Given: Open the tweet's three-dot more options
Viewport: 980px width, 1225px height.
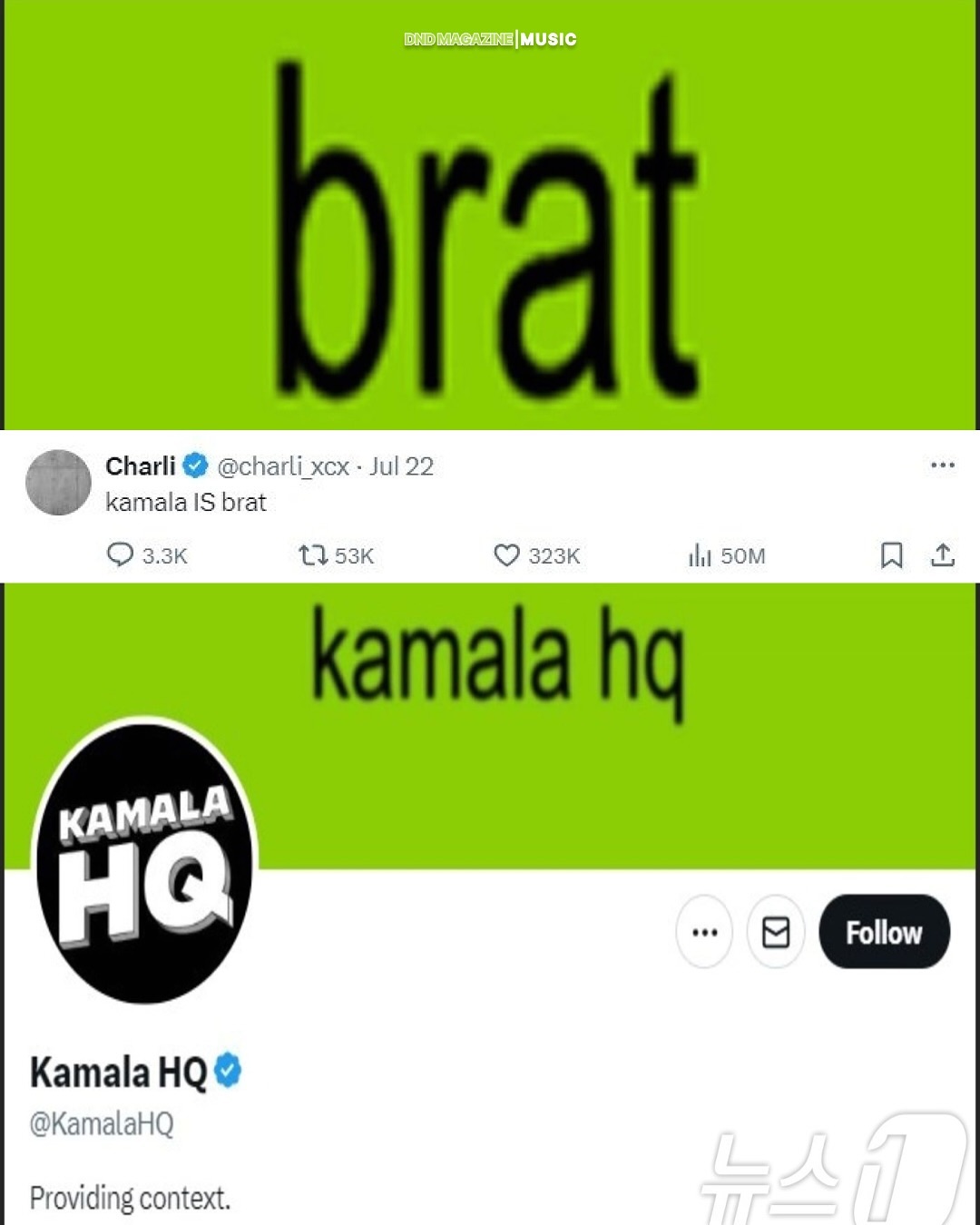Looking at the screenshot, I should (x=943, y=465).
